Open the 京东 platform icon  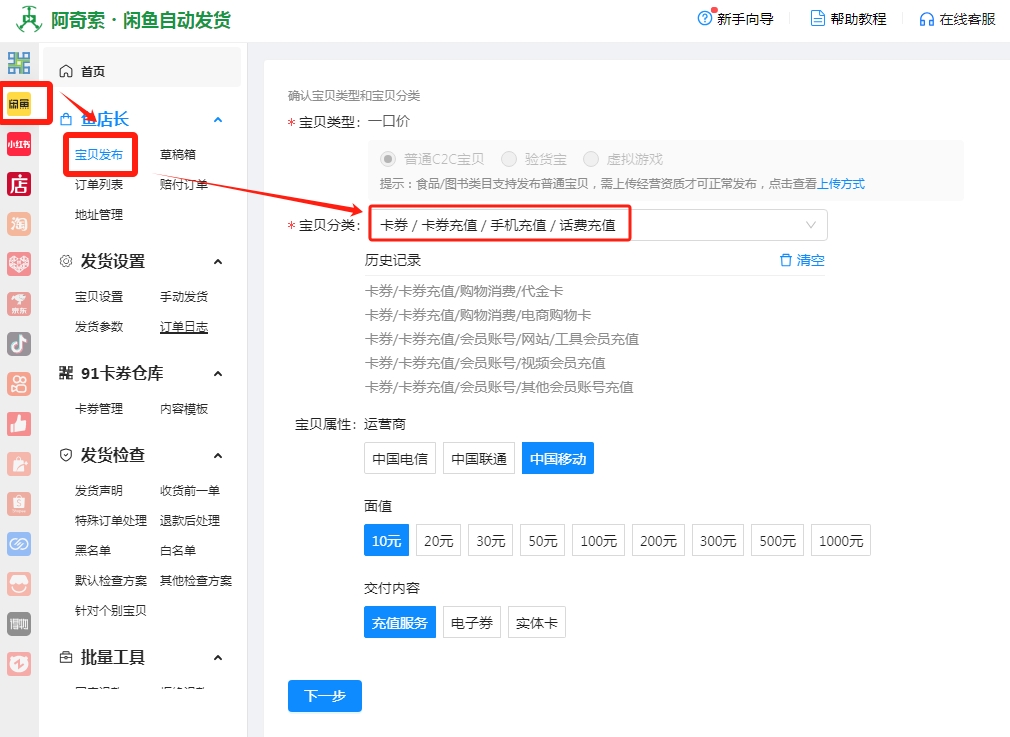click(19, 303)
